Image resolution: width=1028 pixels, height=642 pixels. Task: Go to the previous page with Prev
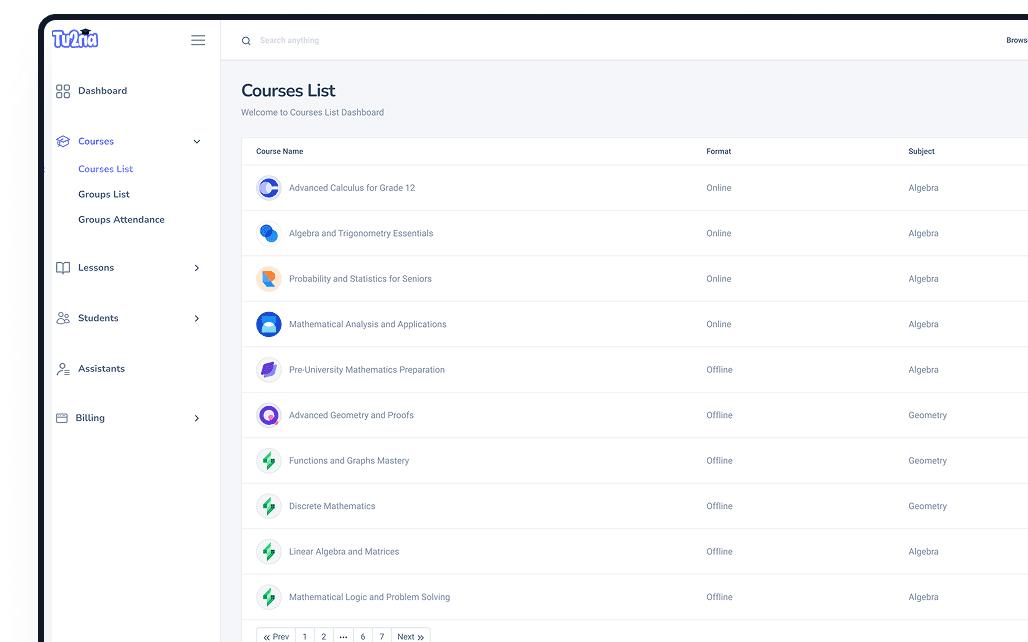click(276, 636)
